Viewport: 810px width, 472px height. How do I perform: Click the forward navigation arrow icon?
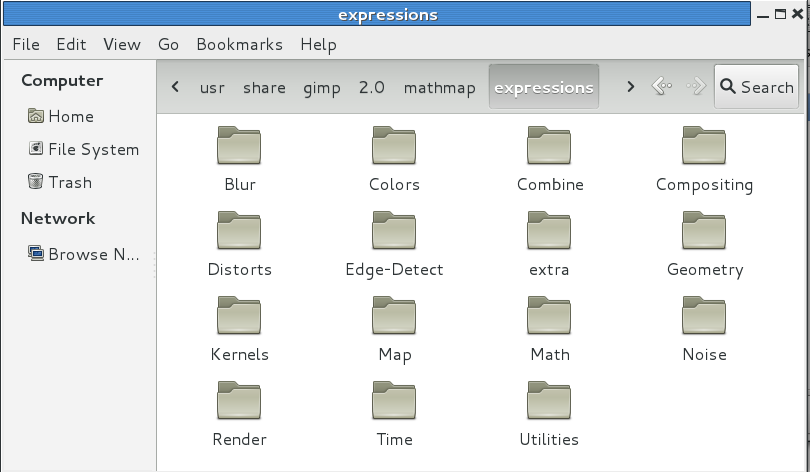pos(696,86)
